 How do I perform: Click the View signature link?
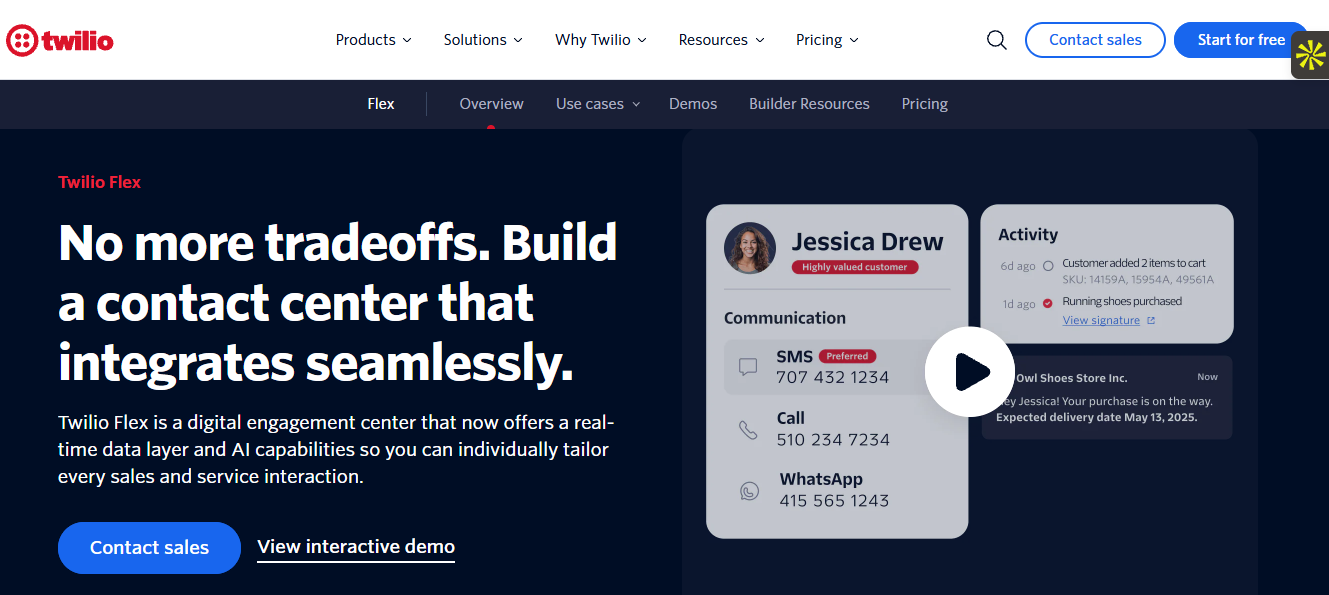[x=1101, y=321]
